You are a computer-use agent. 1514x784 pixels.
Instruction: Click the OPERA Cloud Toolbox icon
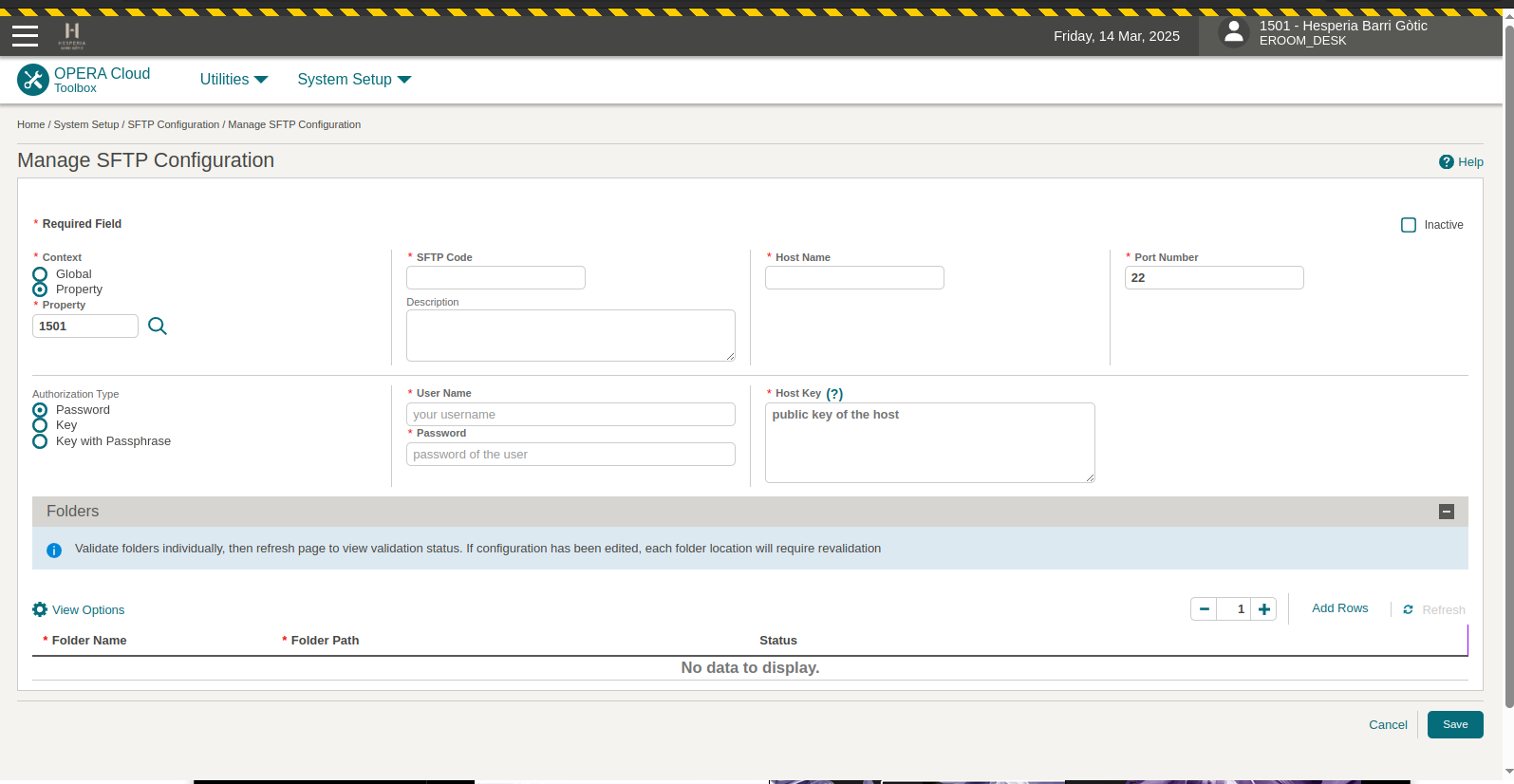click(33, 80)
